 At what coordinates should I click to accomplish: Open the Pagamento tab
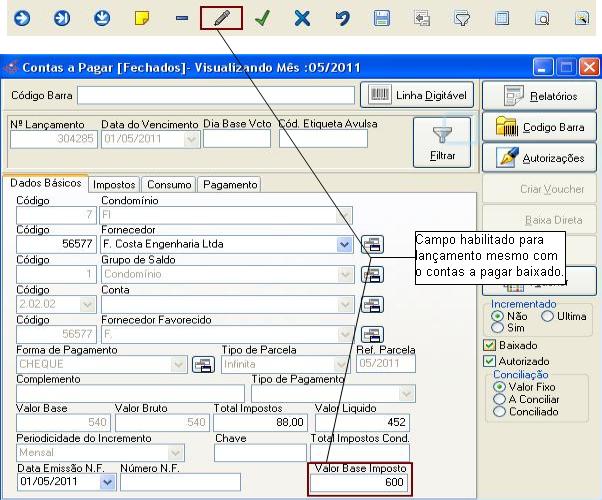[x=229, y=184]
